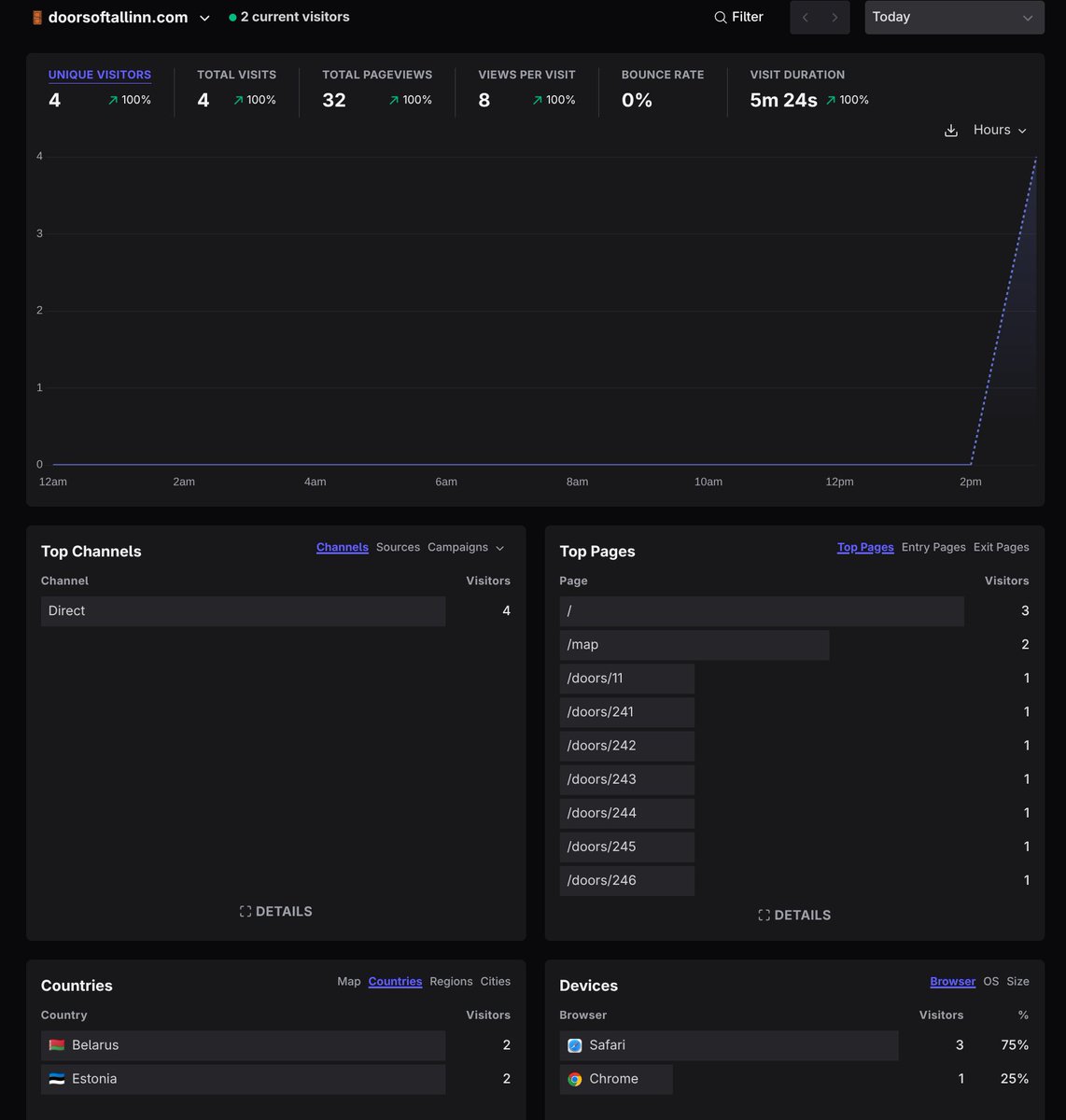The image size is (1066, 1120).
Task: Click expand icon beside Top Pages DETAILS
Action: [x=764, y=916]
